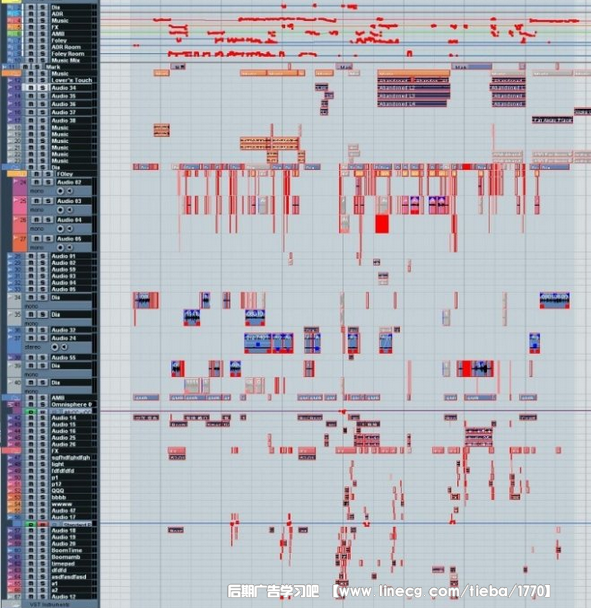Click red color cell of Music group track
Image resolution: width=591 pixels, height=608 pixels.
point(14,20)
